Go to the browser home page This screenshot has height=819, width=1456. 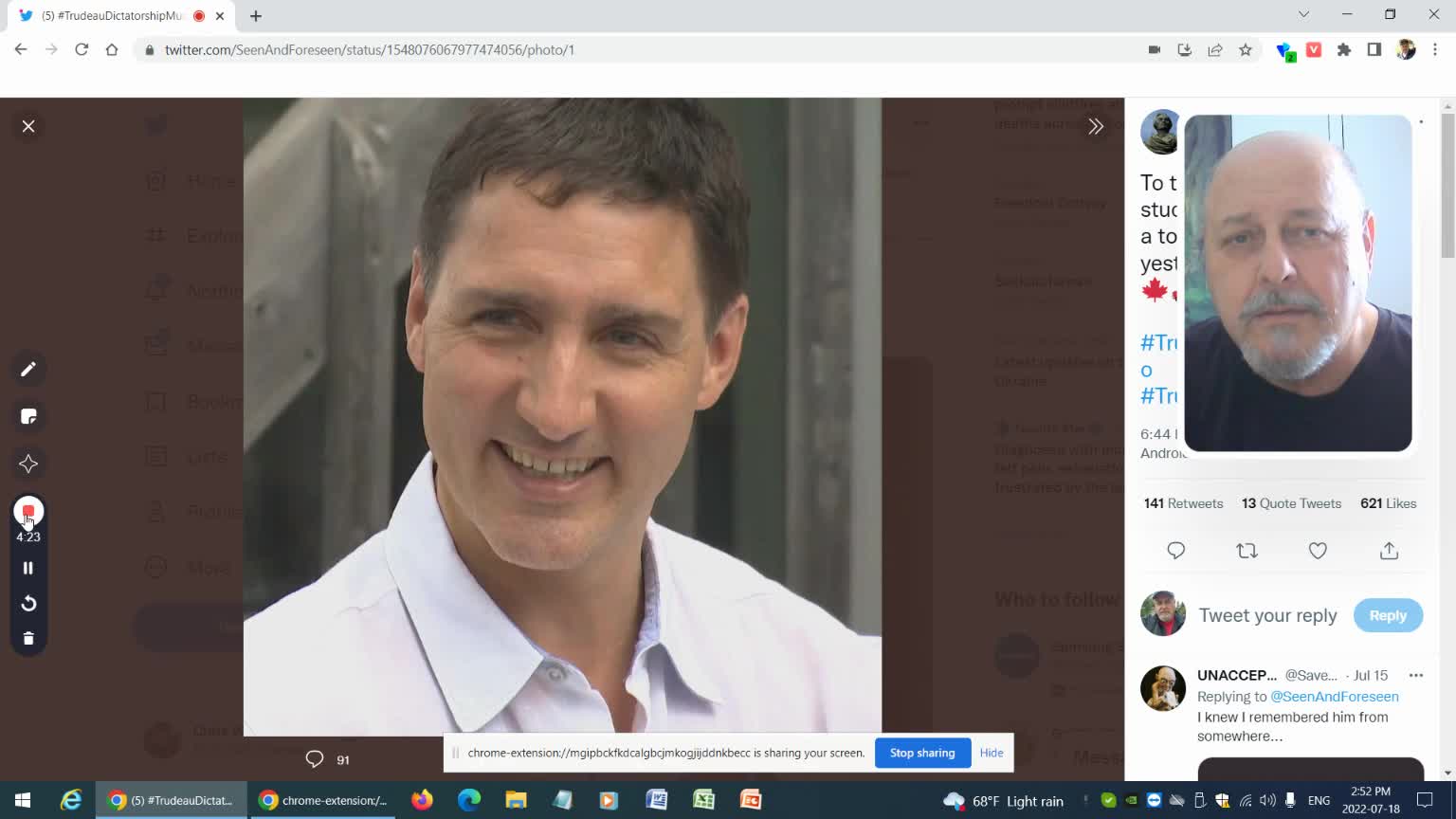click(112, 49)
